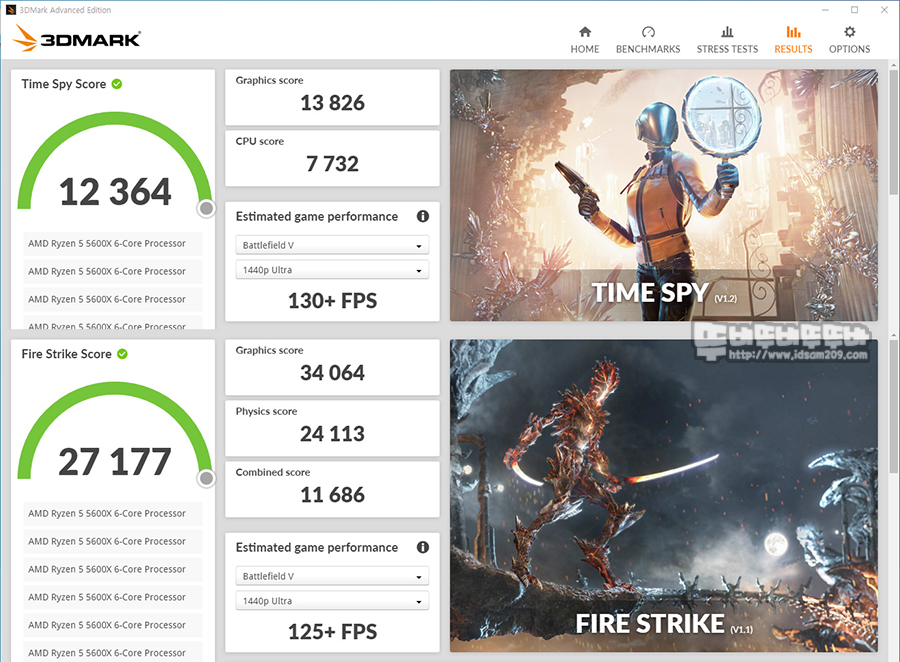900x662 pixels.
Task: Click the Fire Strike score gauge knob
Action: coord(206,478)
